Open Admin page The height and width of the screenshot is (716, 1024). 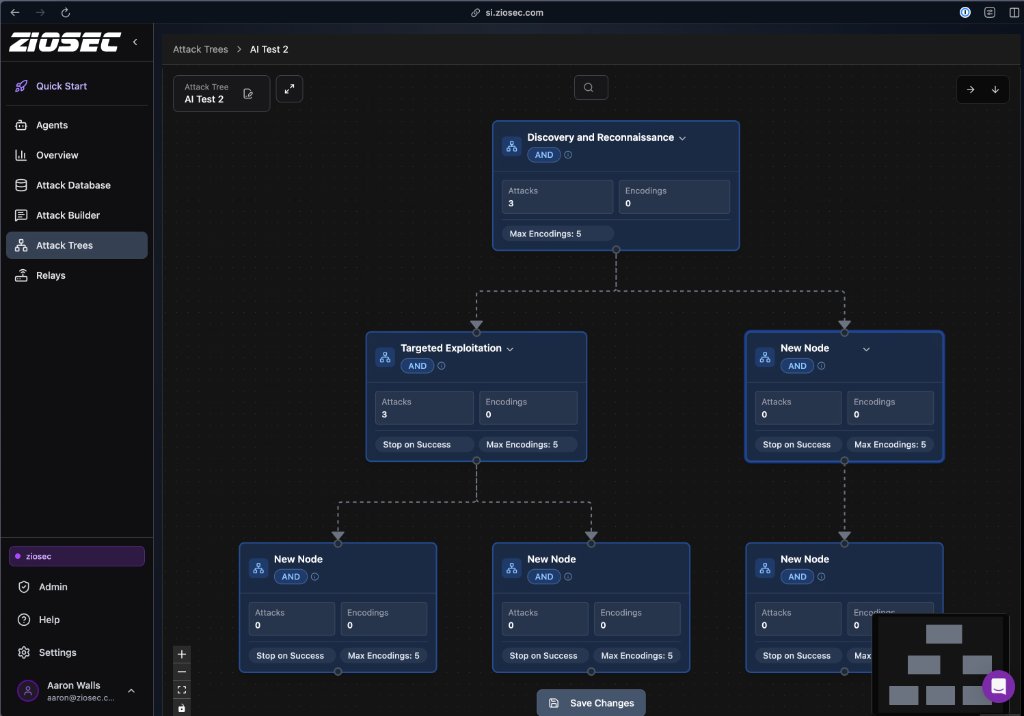pos(52,587)
